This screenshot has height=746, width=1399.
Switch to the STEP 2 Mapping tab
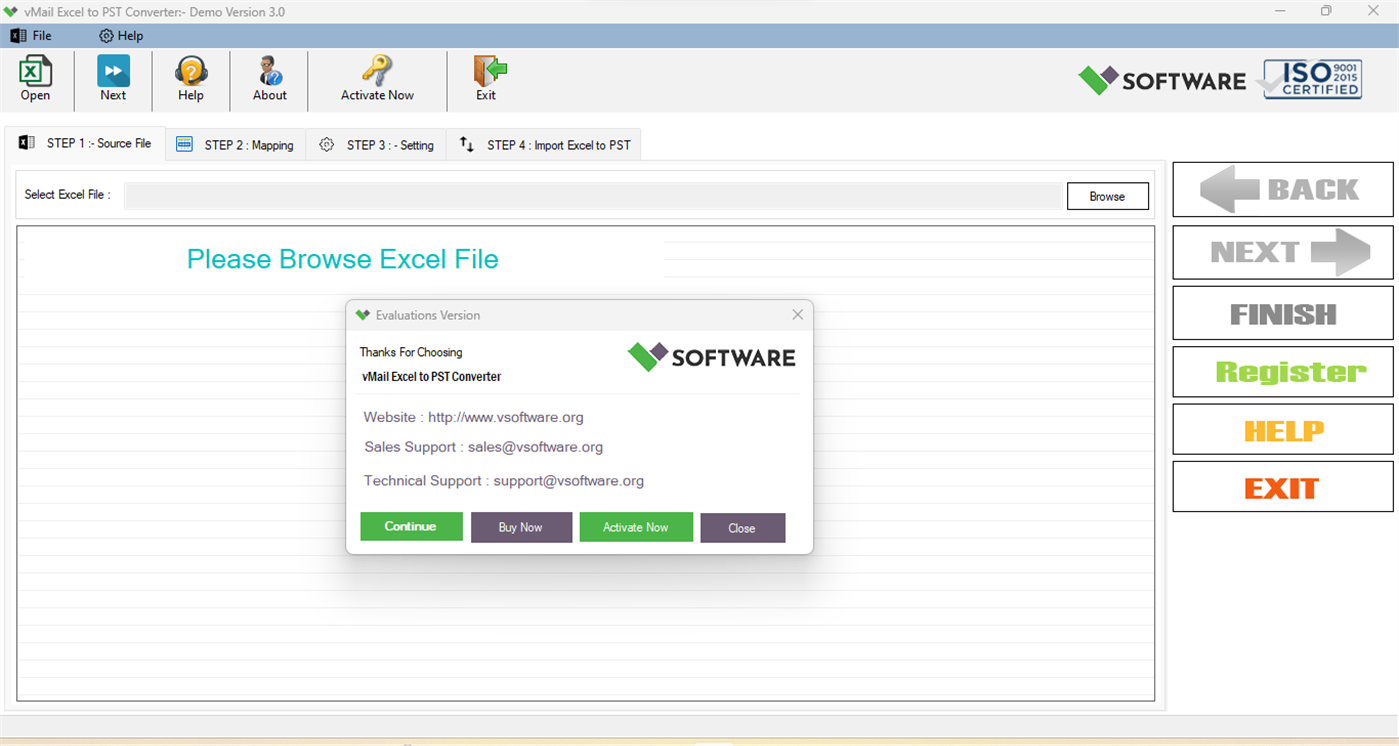tap(234, 144)
